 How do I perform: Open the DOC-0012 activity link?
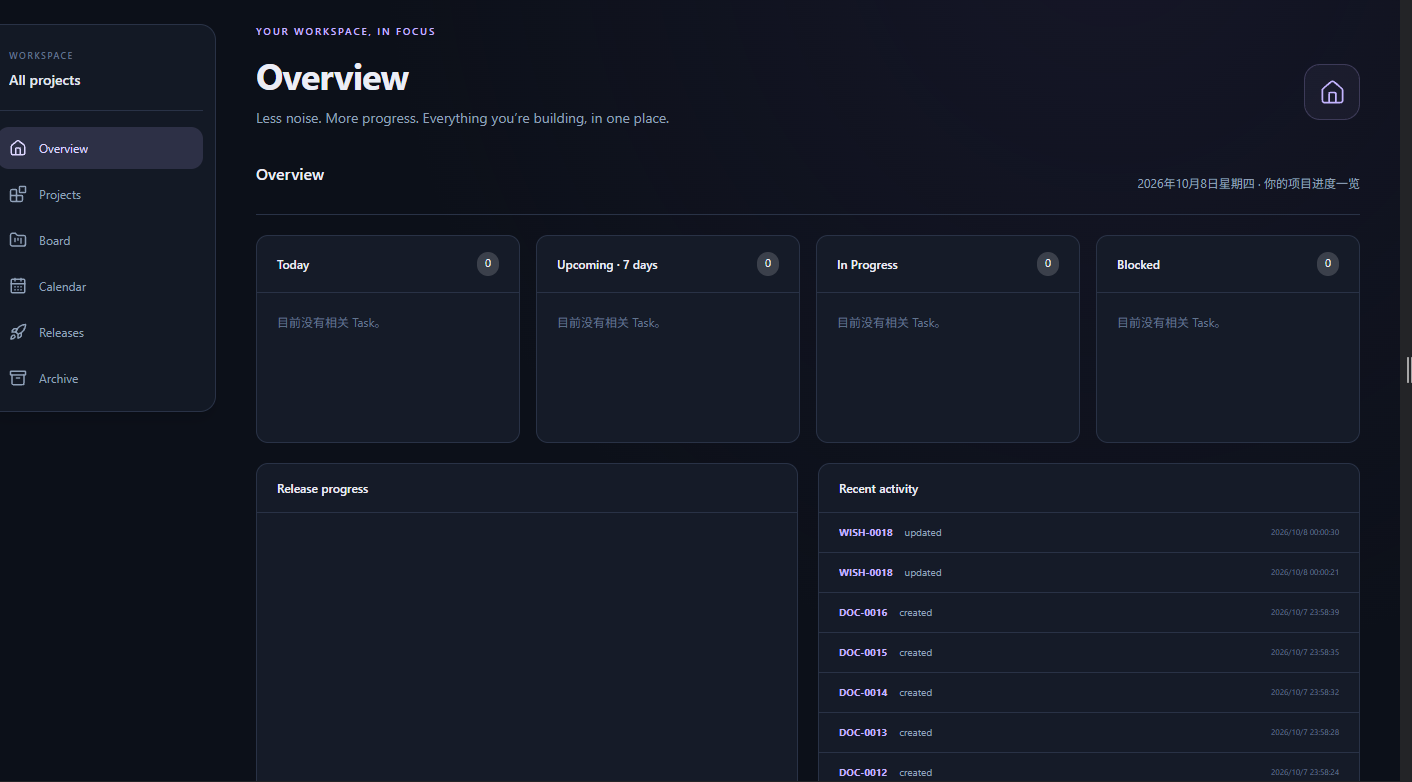pyautogui.click(x=863, y=773)
